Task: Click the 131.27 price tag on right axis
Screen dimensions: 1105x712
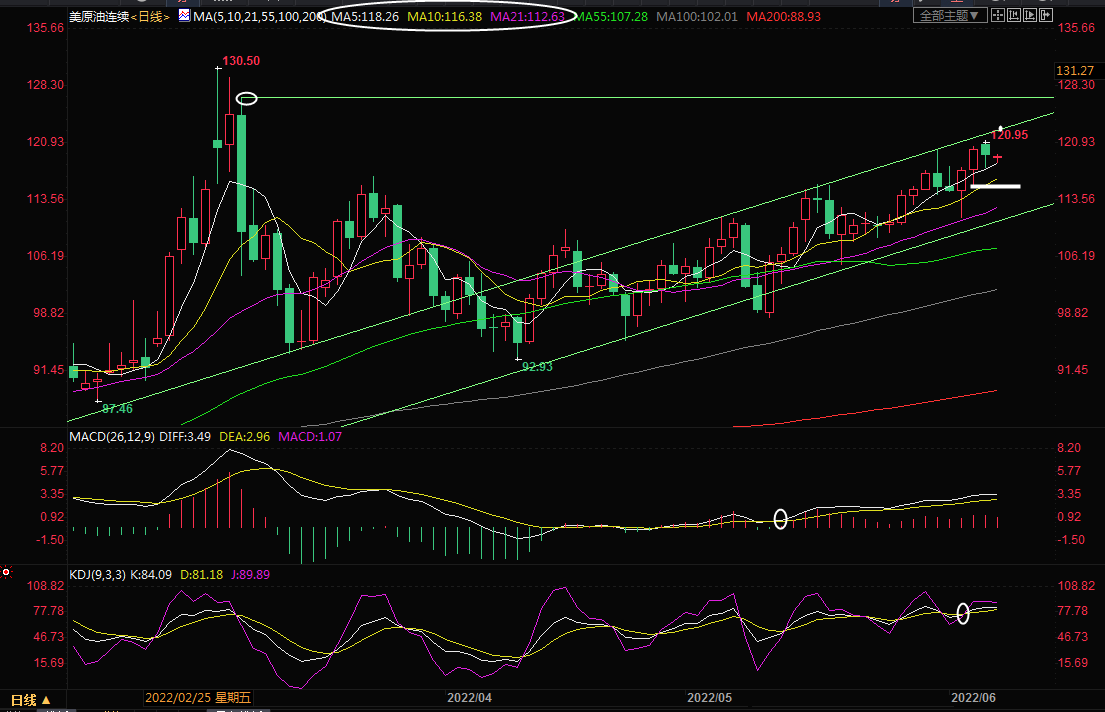Action: click(1075, 70)
